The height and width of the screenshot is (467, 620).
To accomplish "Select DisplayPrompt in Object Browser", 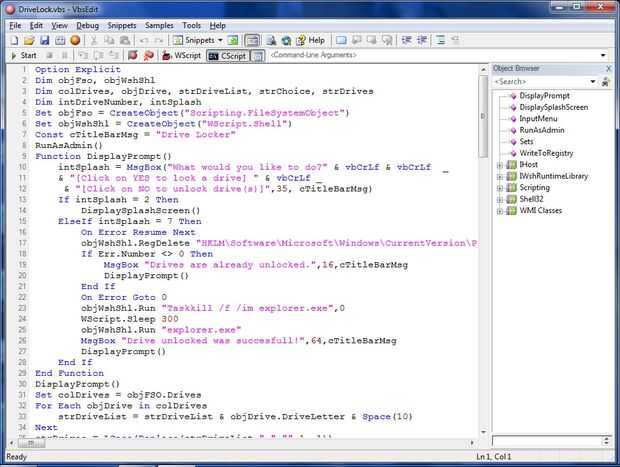I will click(x=544, y=96).
